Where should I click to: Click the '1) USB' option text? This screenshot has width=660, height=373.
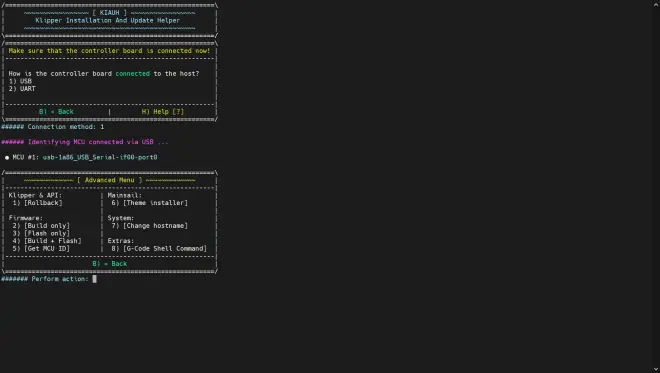[20, 81]
